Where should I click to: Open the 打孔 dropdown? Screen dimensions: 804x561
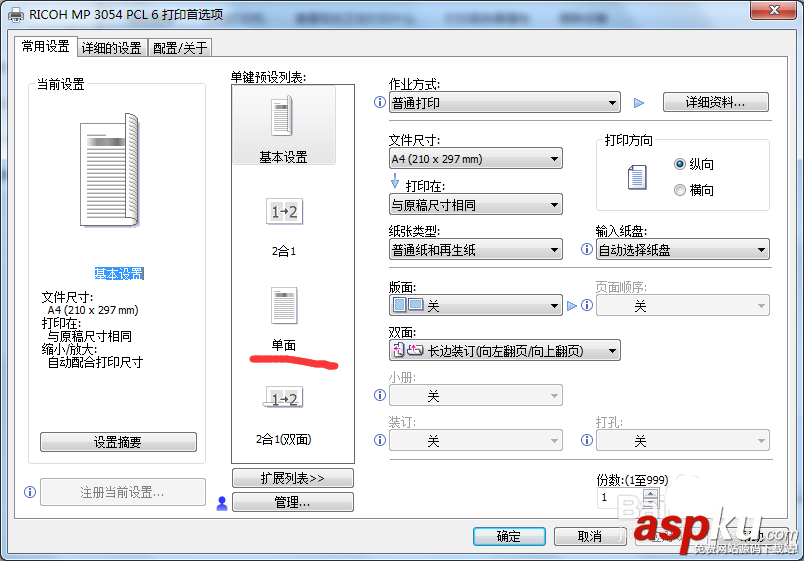point(682,440)
